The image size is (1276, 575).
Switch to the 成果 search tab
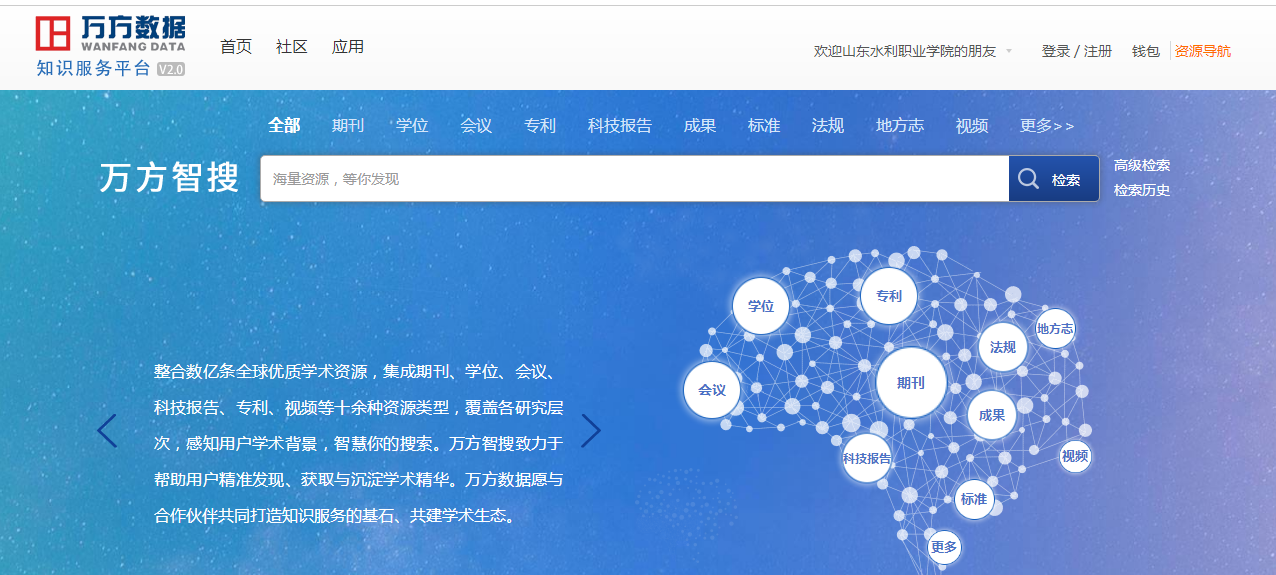click(x=700, y=125)
